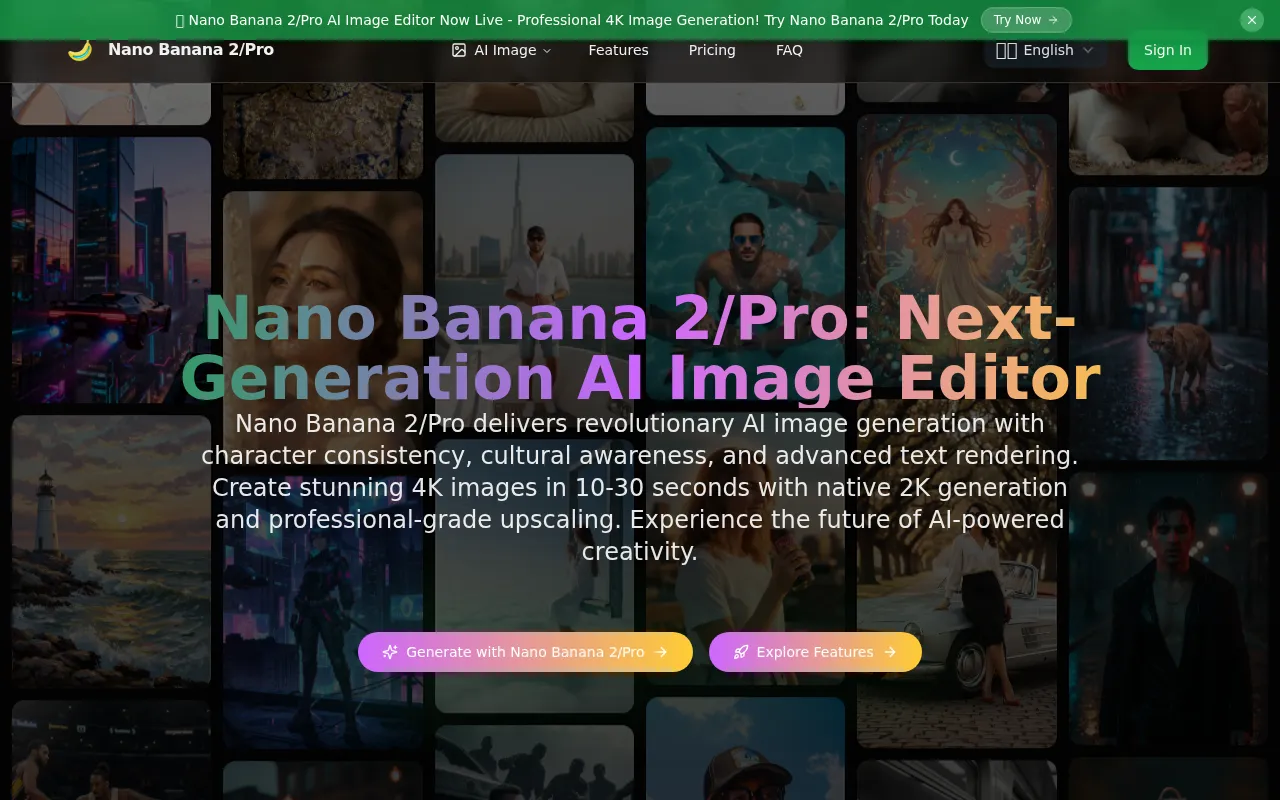
Task: Navigate to the FAQ section
Action: tap(789, 50)
